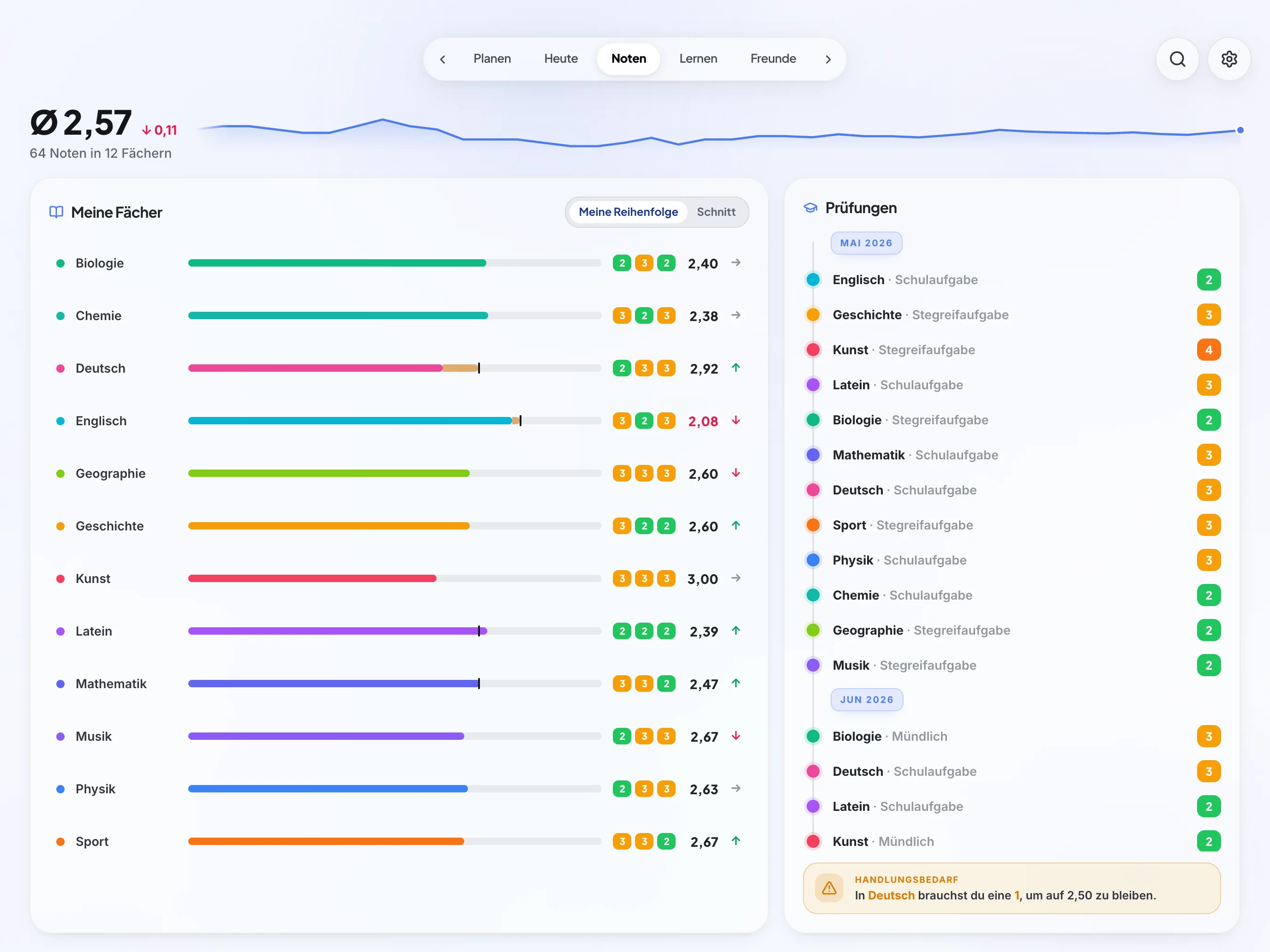1270x952 pixels.
Task: Go to previous tabs with left chevron
Action: [x=443, y=59]
